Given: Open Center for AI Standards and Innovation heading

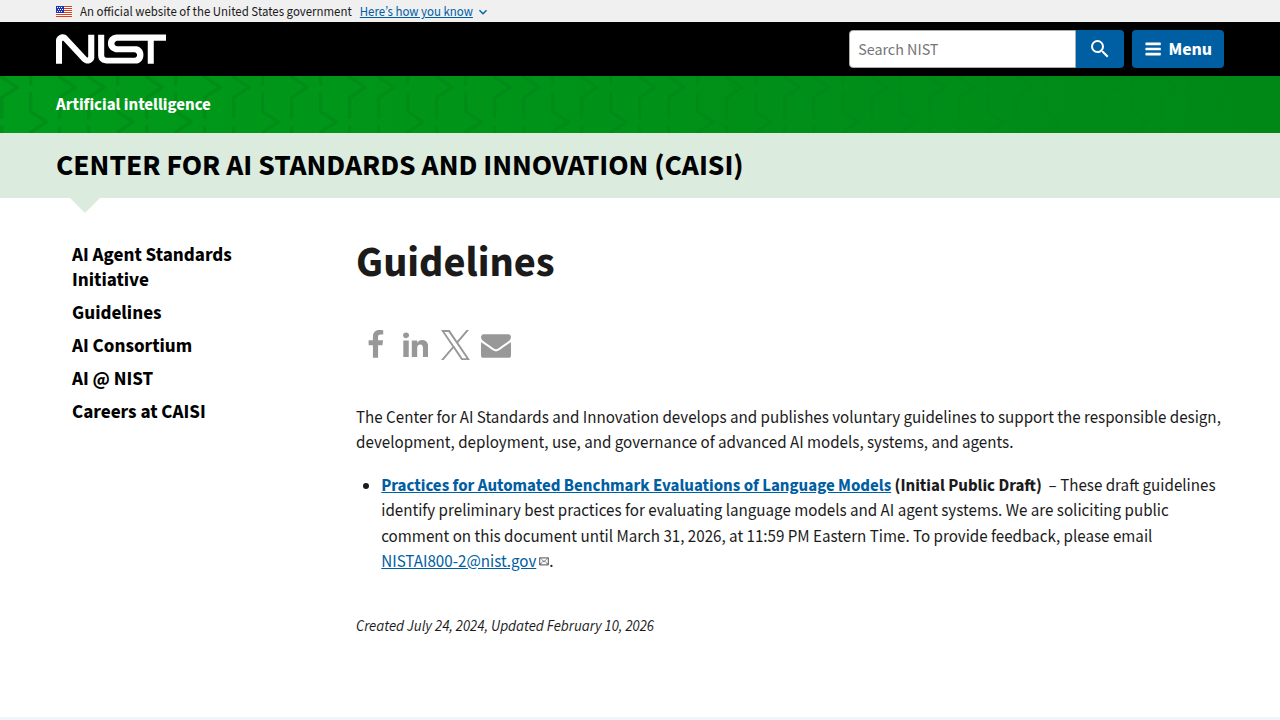Looking at the screenshot, I should (x=399, y=165).
